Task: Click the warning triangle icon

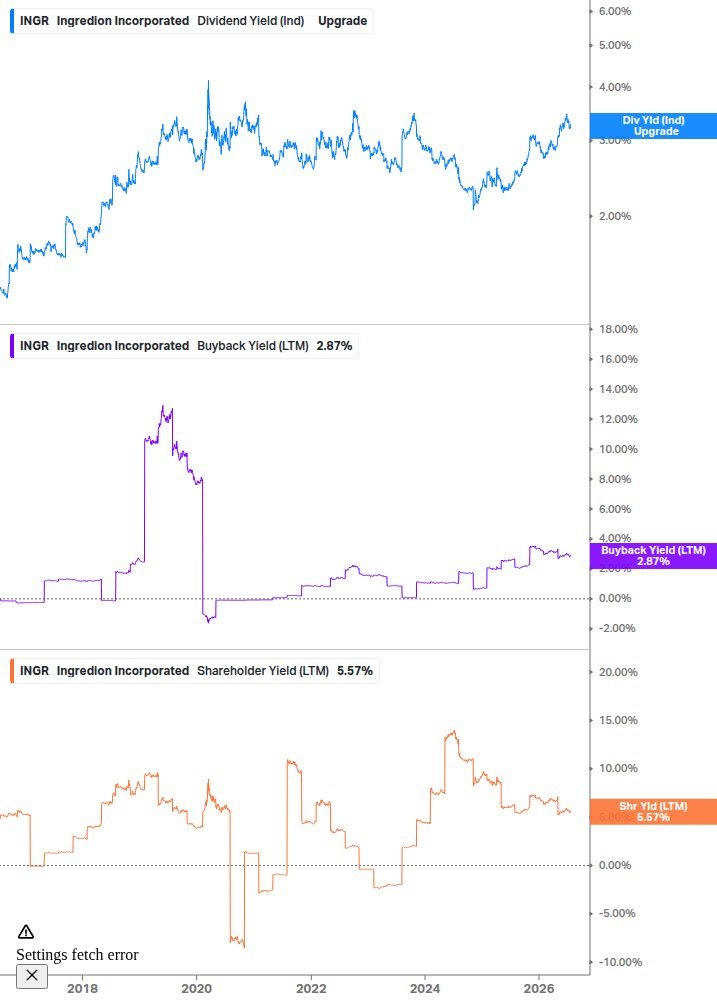Action: pos(26,932)
